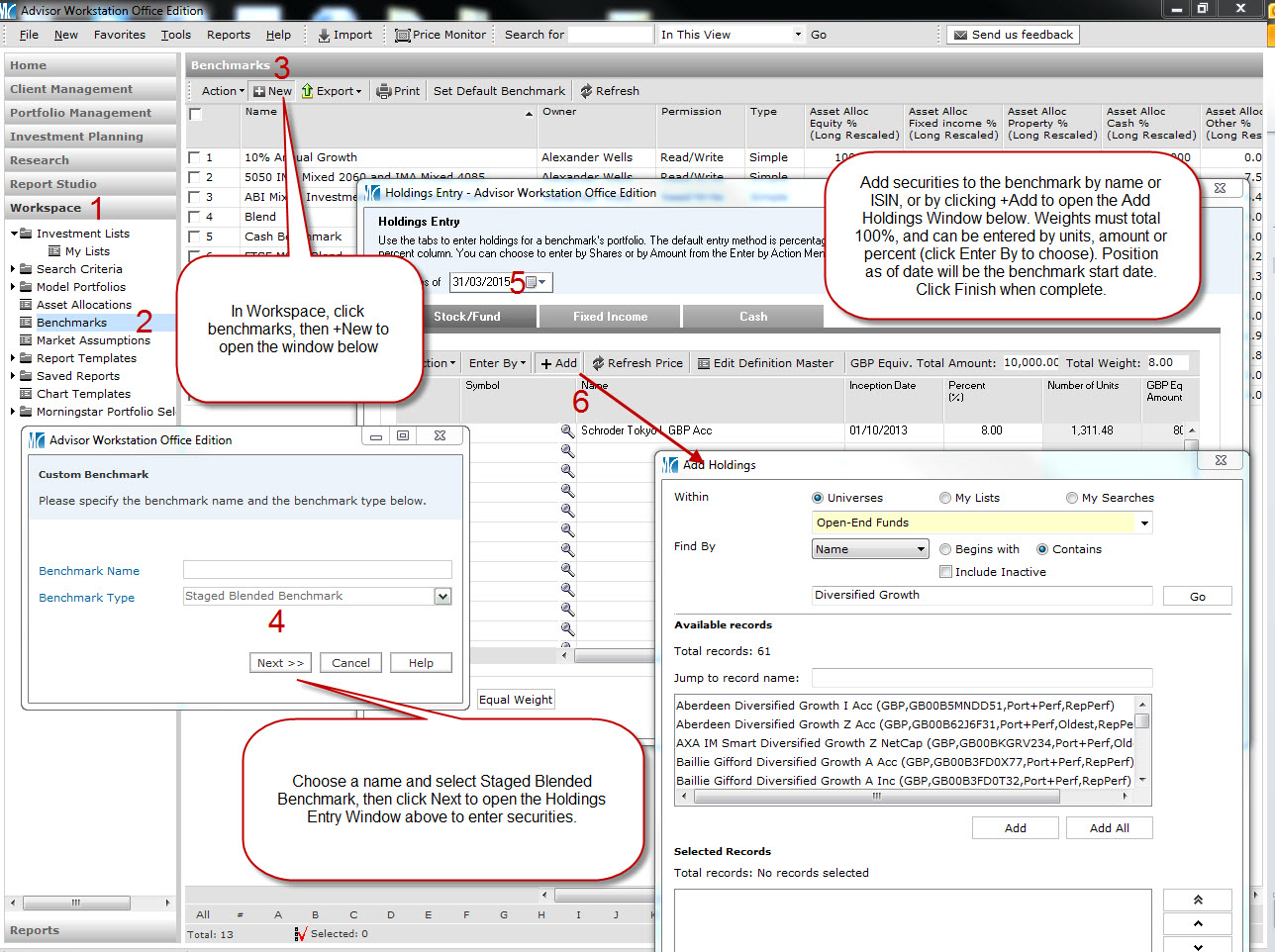1275x952 pixels.
Task: Select the My Lists radio button
Action: point(945,498)
